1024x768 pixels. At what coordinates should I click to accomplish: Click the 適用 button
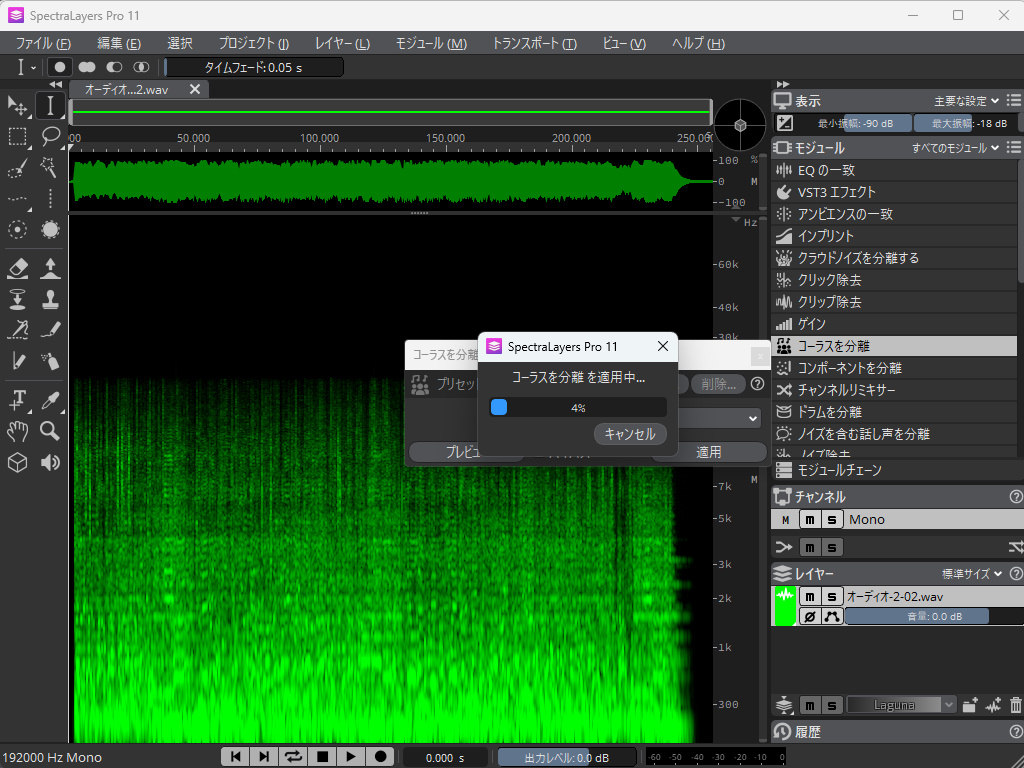[x=708, y=452]
